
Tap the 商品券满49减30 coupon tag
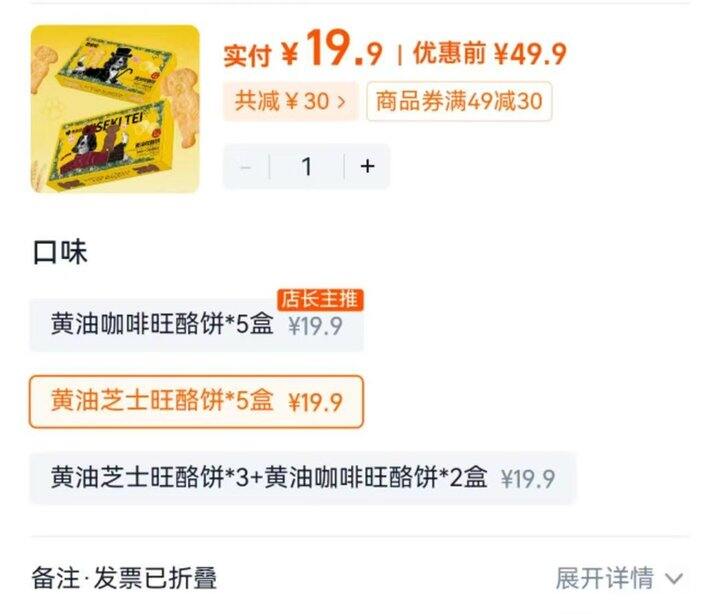[x=459, y=101]
